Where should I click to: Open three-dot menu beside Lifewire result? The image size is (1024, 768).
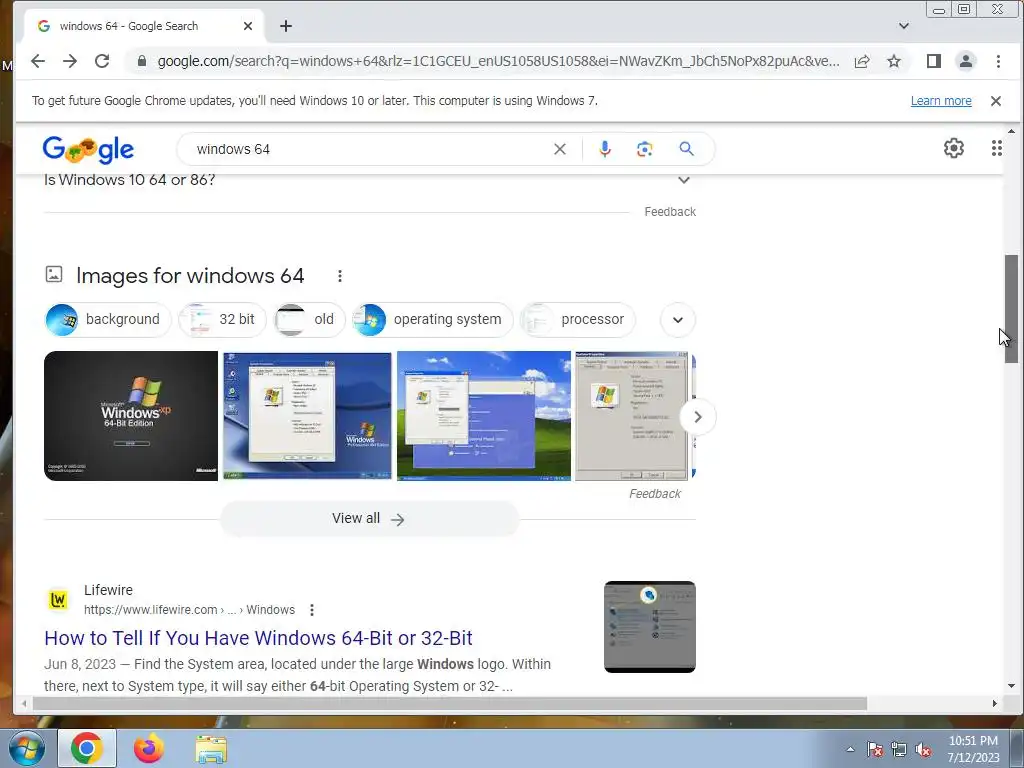pyautogui.click(x=312, y=610)
